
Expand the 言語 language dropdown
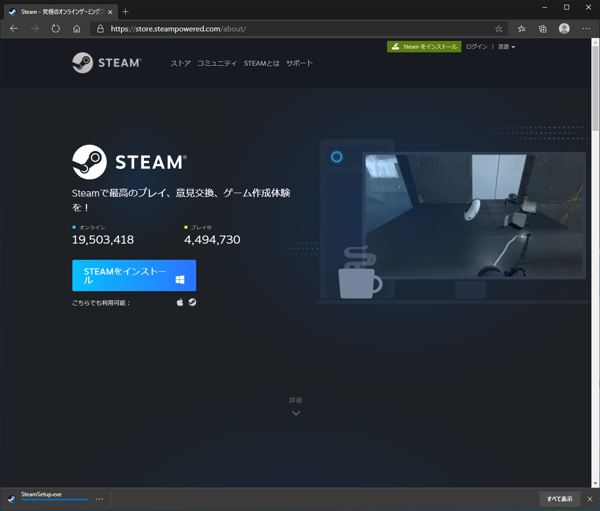click(506, 47)
